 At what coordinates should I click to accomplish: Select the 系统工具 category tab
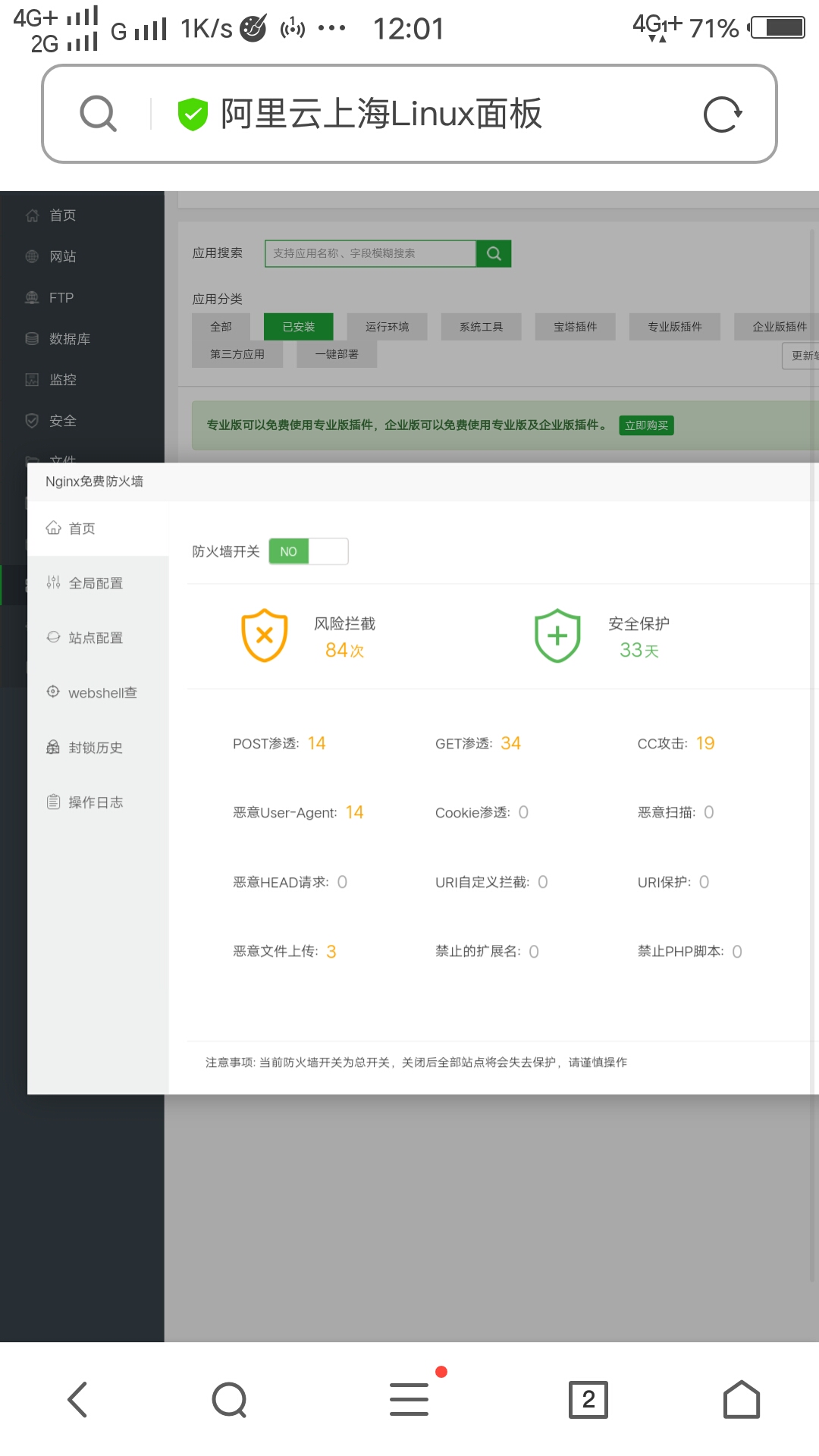click(482, 327)
